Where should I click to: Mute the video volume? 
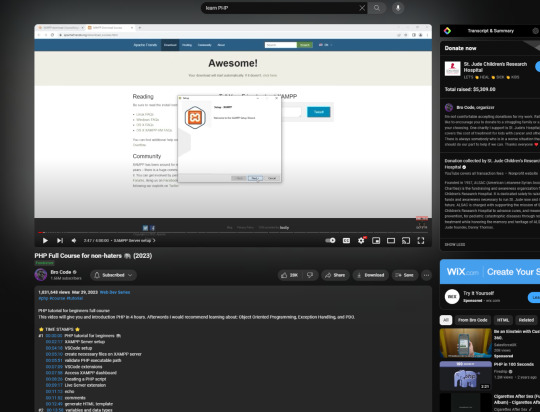coord(74,240)
